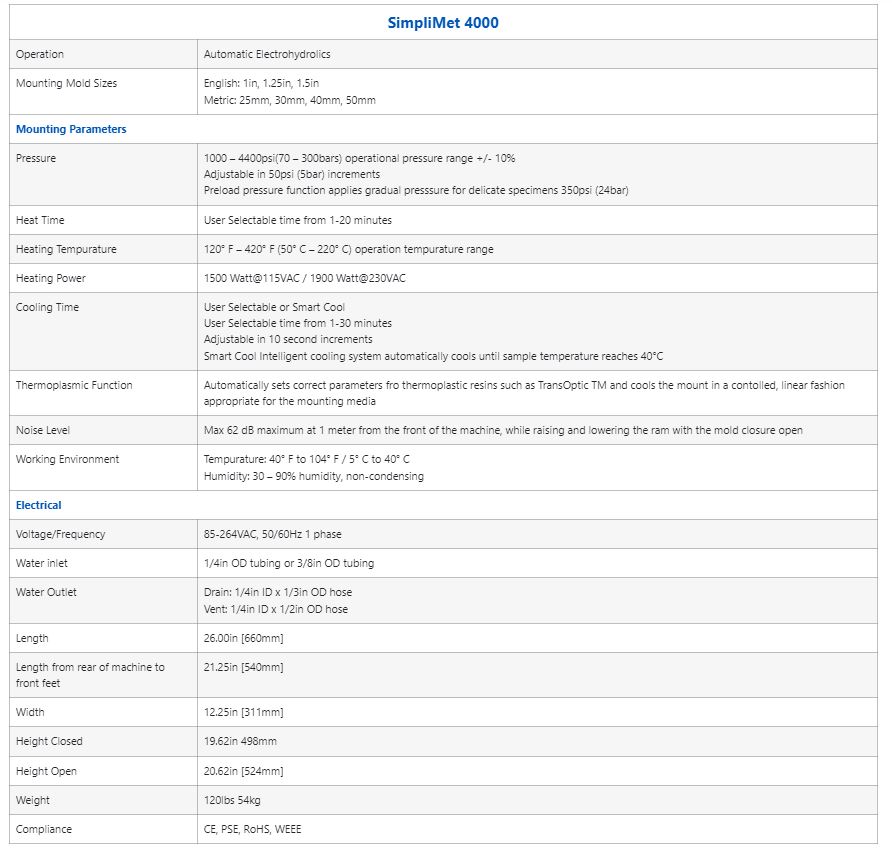Click English: 1in, 1.25in, 1.5in text
This screenshot has width=892, height=854.
coord(261,83)
